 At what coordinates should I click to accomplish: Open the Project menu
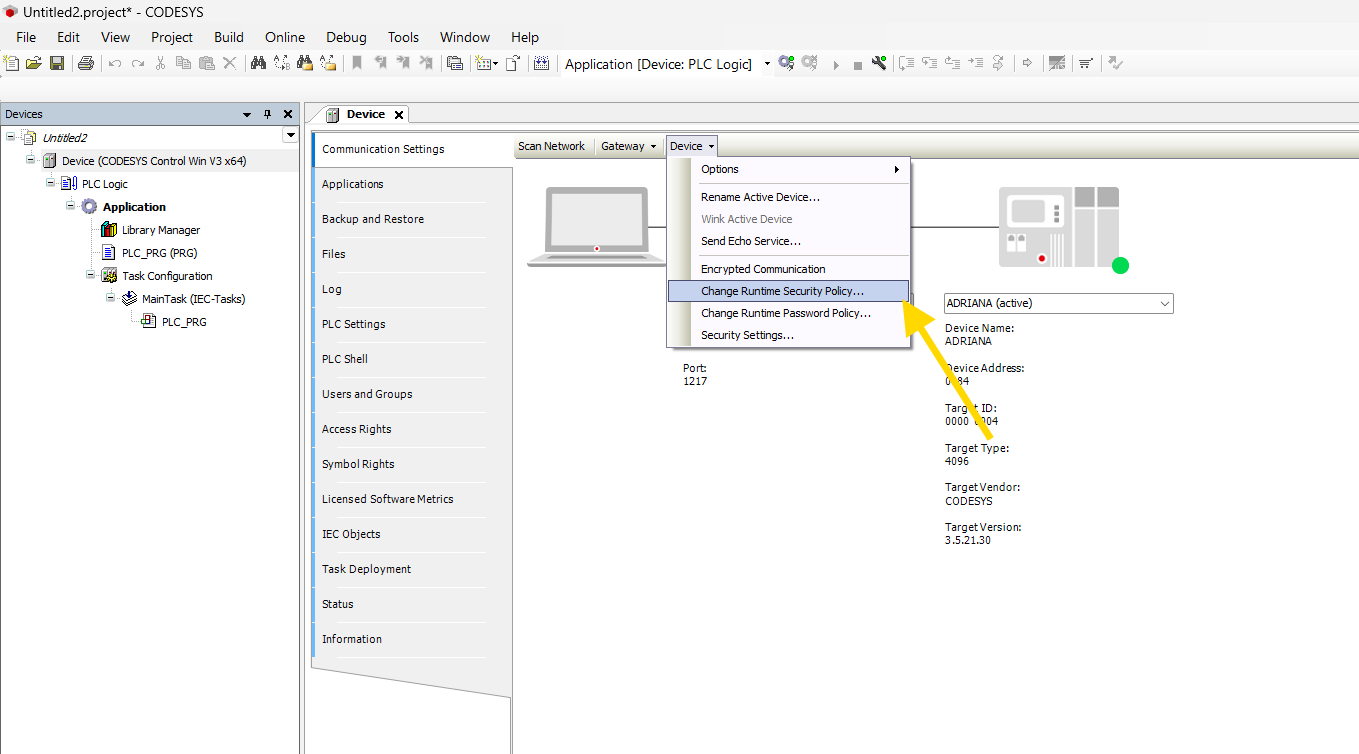point(172,37)
